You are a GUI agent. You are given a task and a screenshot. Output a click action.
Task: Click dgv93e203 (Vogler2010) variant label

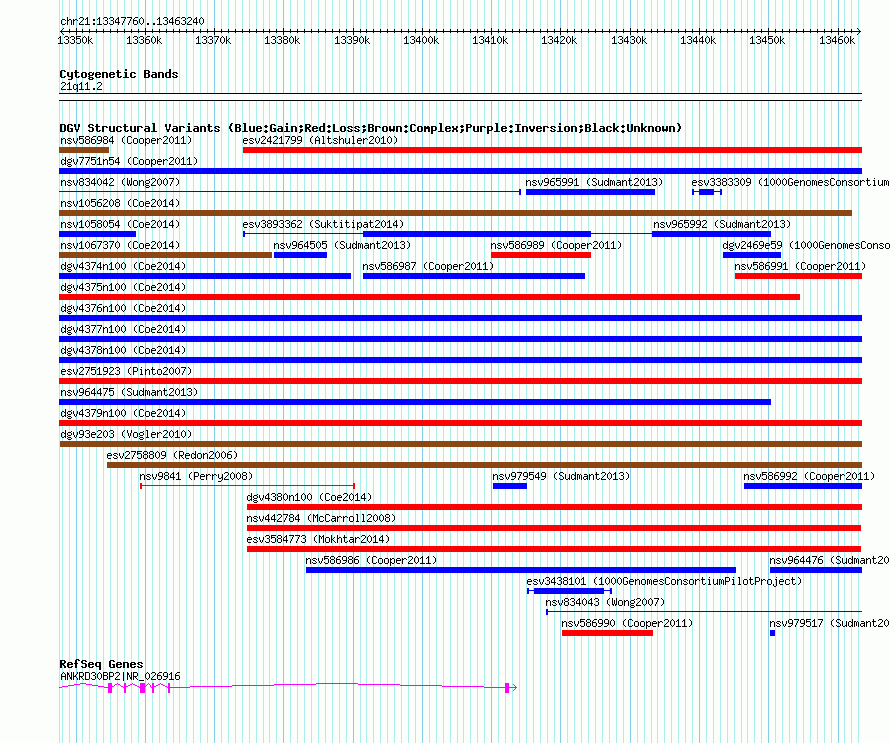126,434
